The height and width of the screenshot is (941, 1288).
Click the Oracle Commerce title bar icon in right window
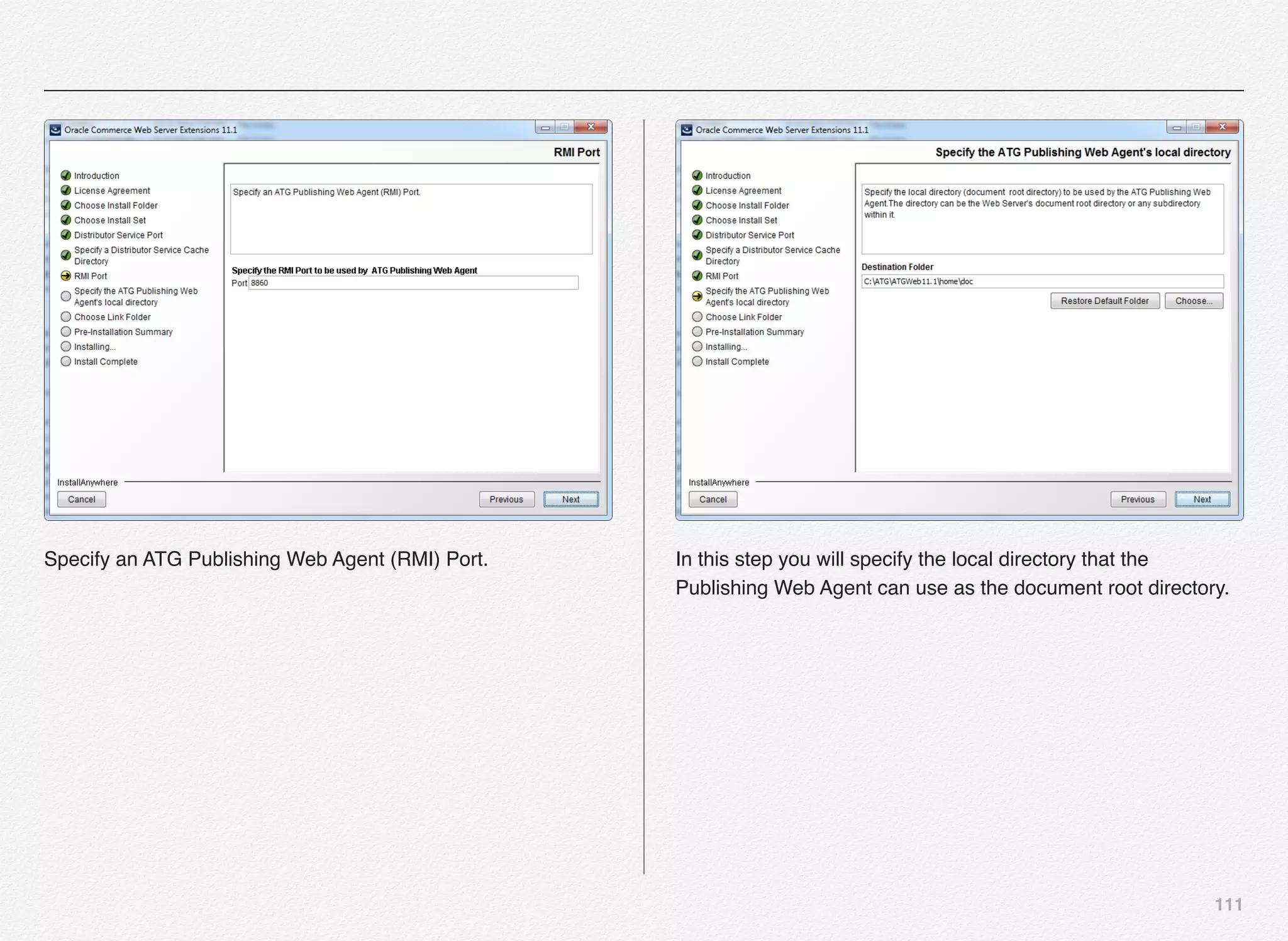[687, 130]
